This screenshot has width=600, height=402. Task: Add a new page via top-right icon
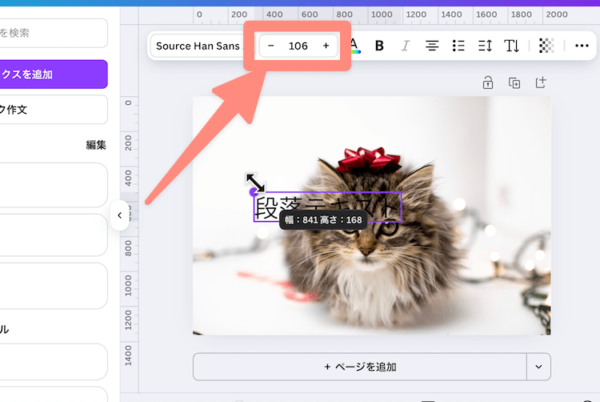click(x=541, y=83)
